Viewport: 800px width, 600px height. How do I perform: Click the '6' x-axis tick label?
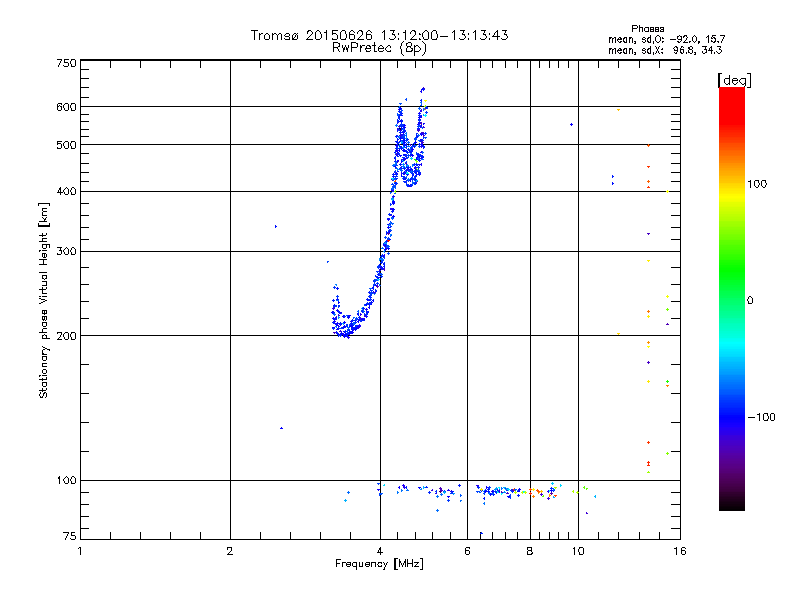(467, 551)
